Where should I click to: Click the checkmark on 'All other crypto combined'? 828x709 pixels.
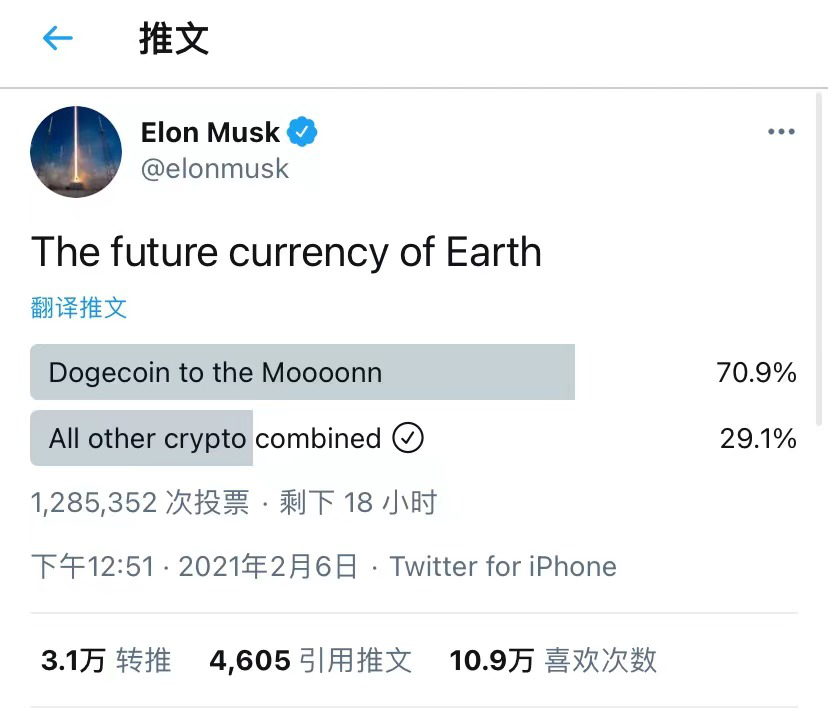(x=408, y=438)
